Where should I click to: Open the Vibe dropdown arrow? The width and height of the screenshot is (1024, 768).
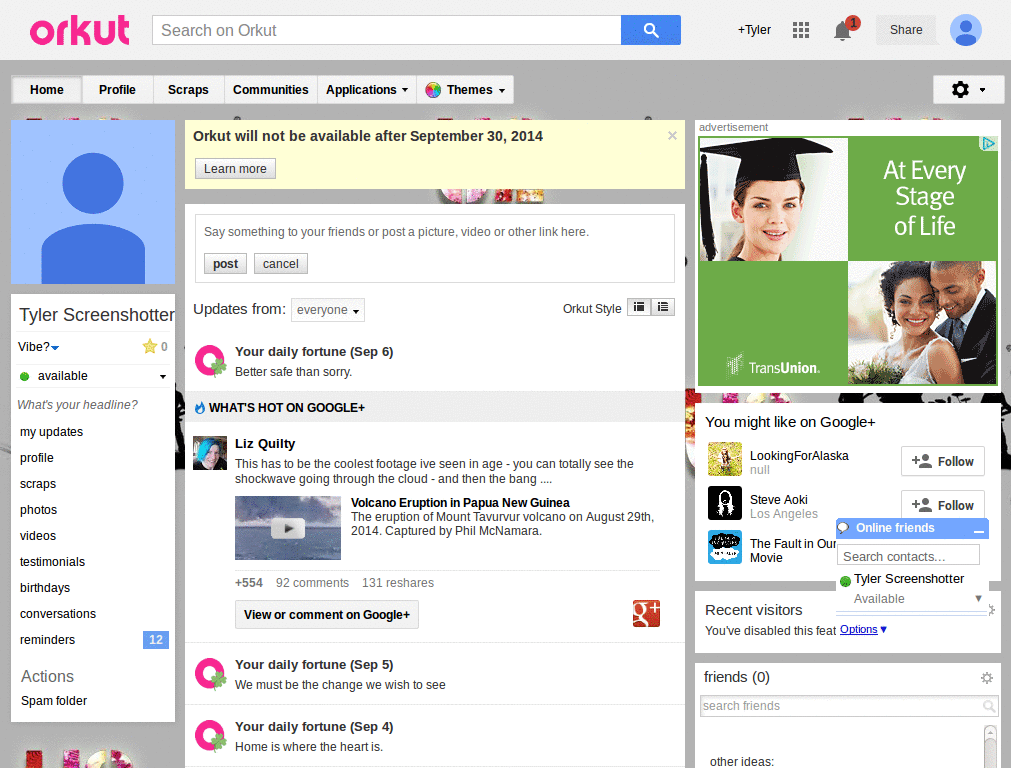(x=55, y=347)
